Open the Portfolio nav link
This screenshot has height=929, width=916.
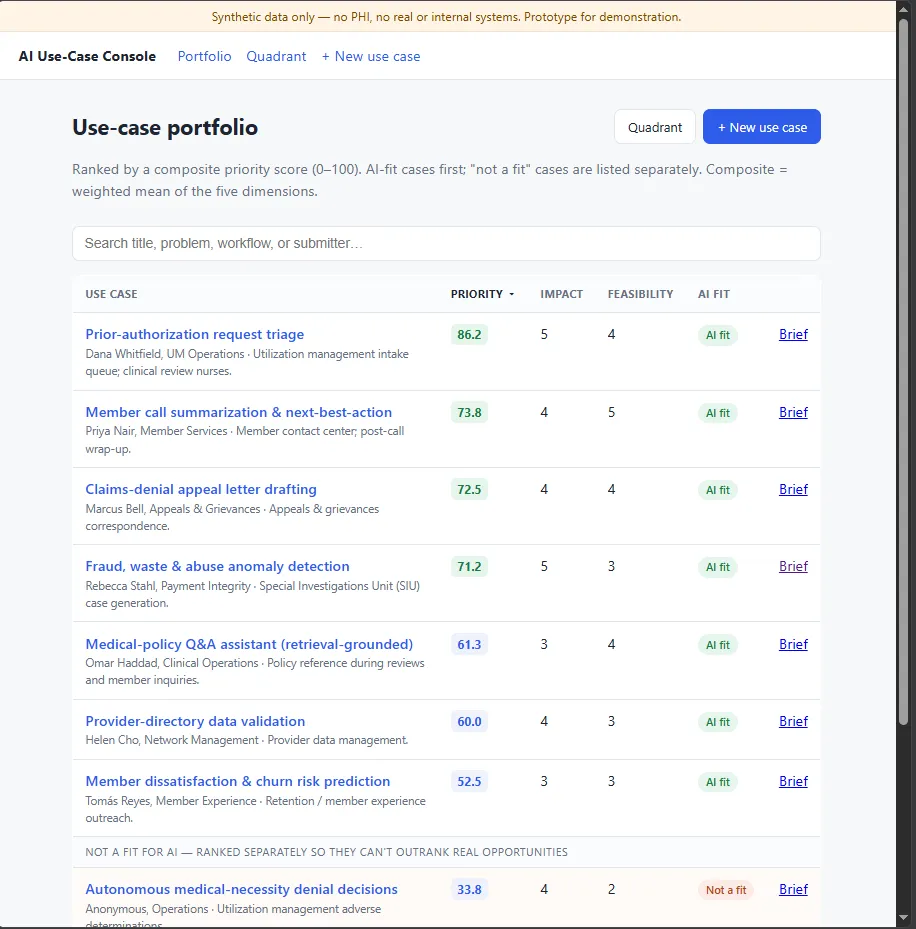pyautogui.click(x=204, y=56)
